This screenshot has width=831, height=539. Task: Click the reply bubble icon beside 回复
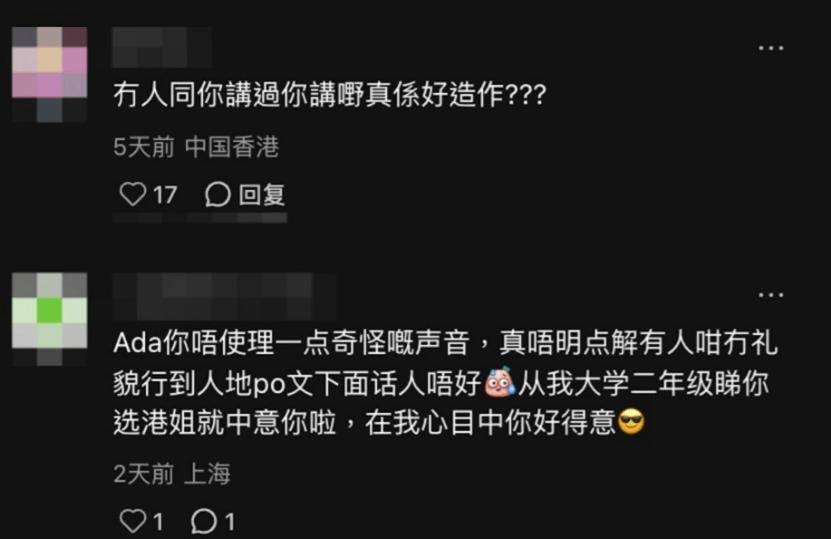[217, 195]
